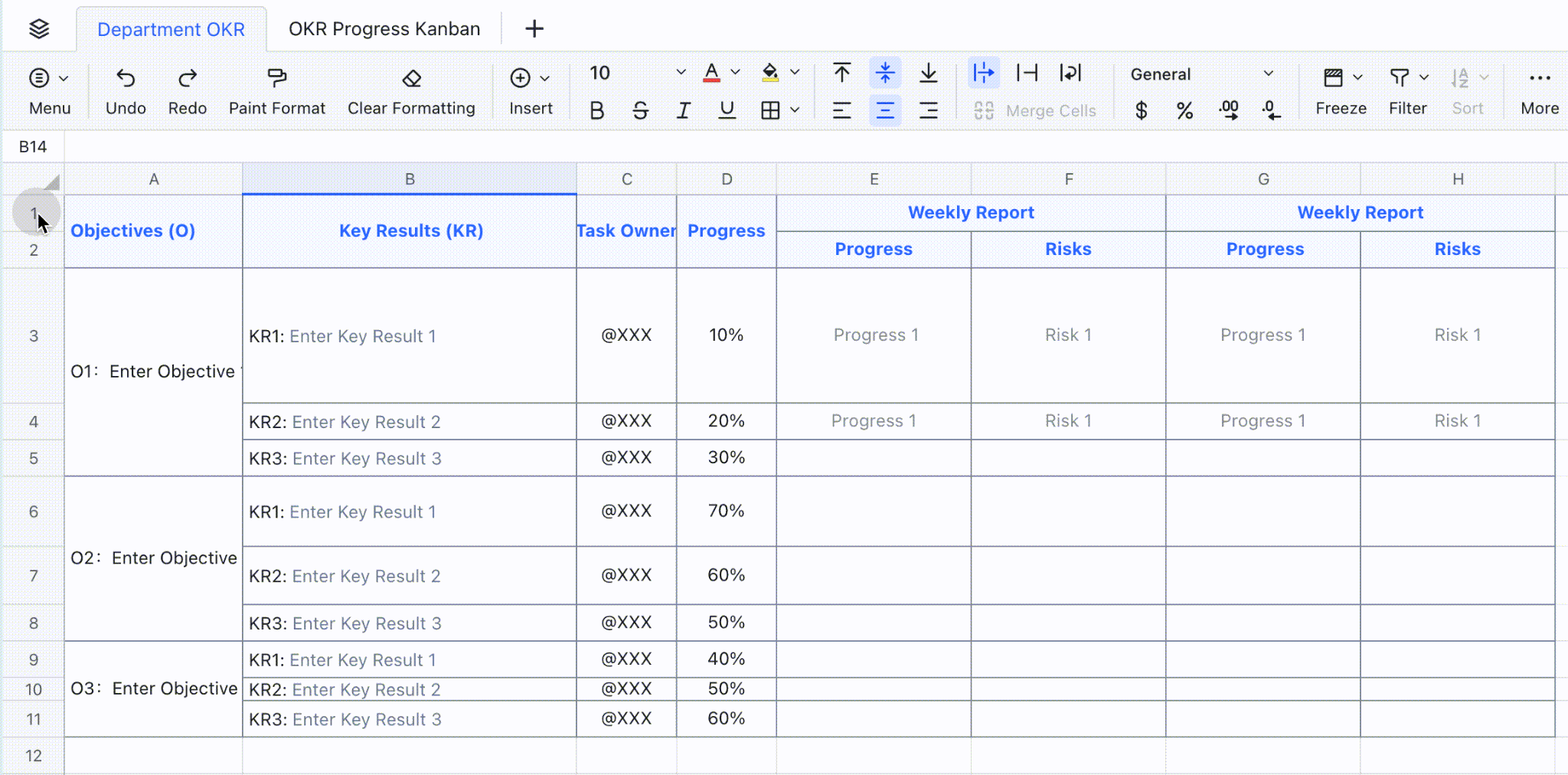The width and height of the screenshot is (1568, 775).
Task: Open the Menu button
Action: 50,91
